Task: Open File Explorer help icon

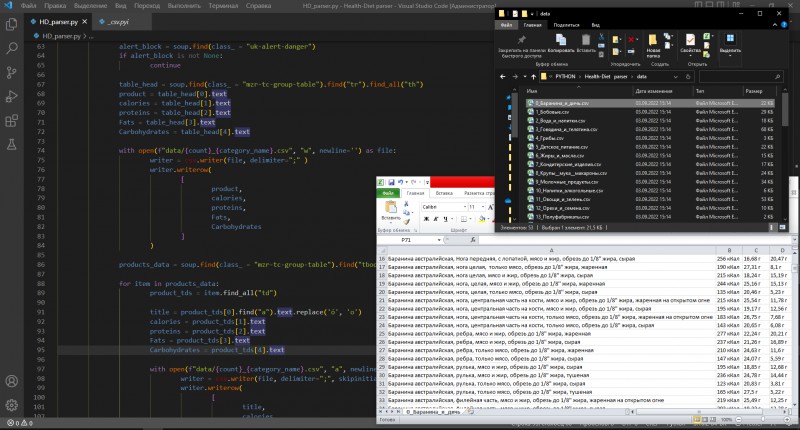Action: pyautogui.click(x=784, y=24)
